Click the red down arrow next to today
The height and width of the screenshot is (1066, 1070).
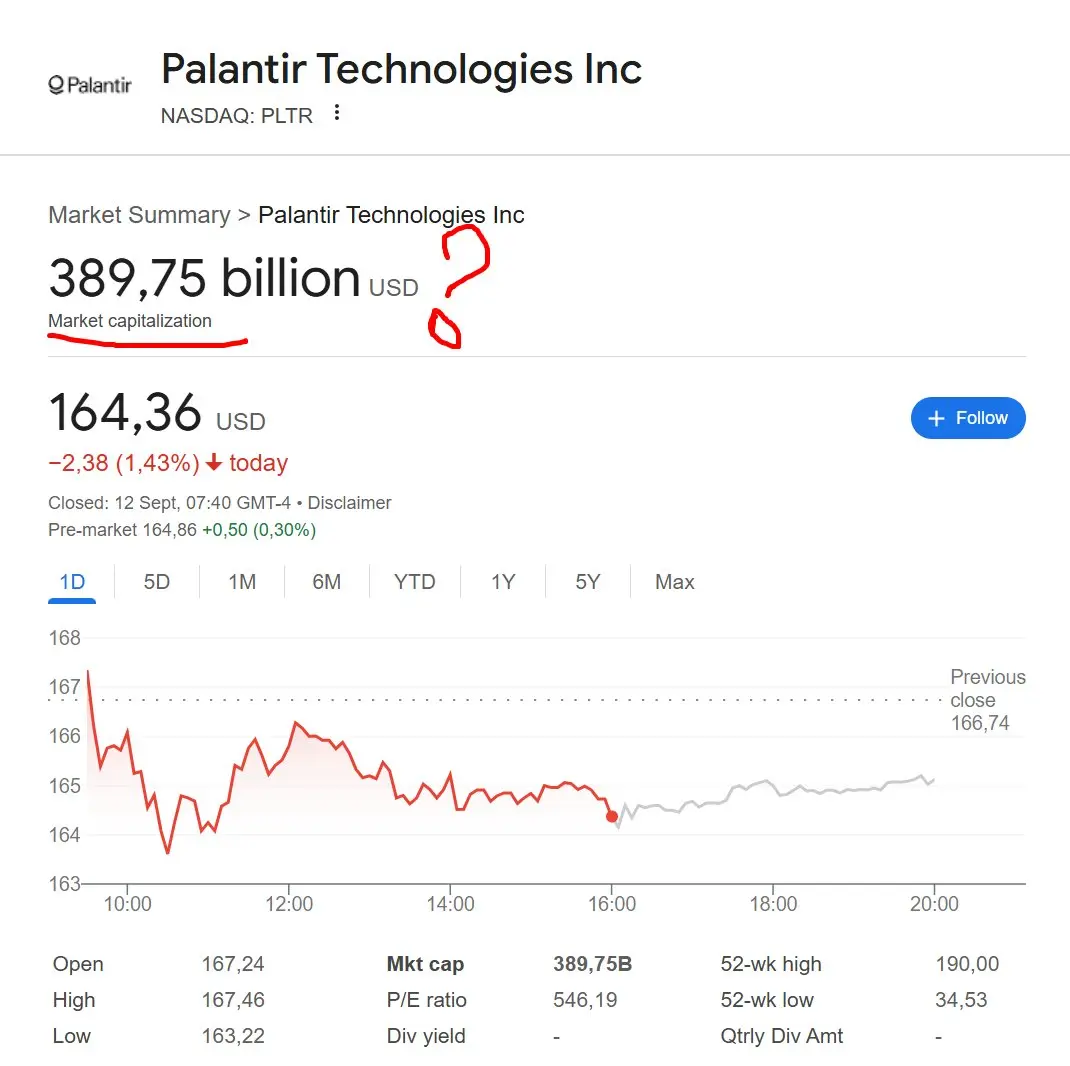pos(214,463)
